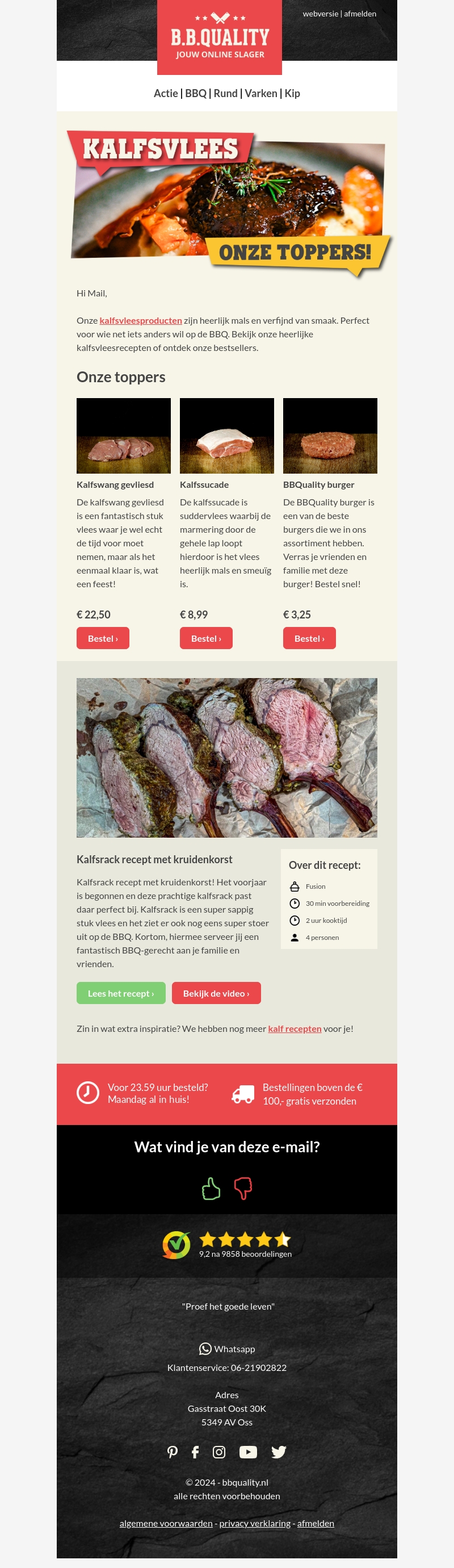Open the Twitter bird icon
This screenshot has width=454, height=1568.
click(279, 1452)
